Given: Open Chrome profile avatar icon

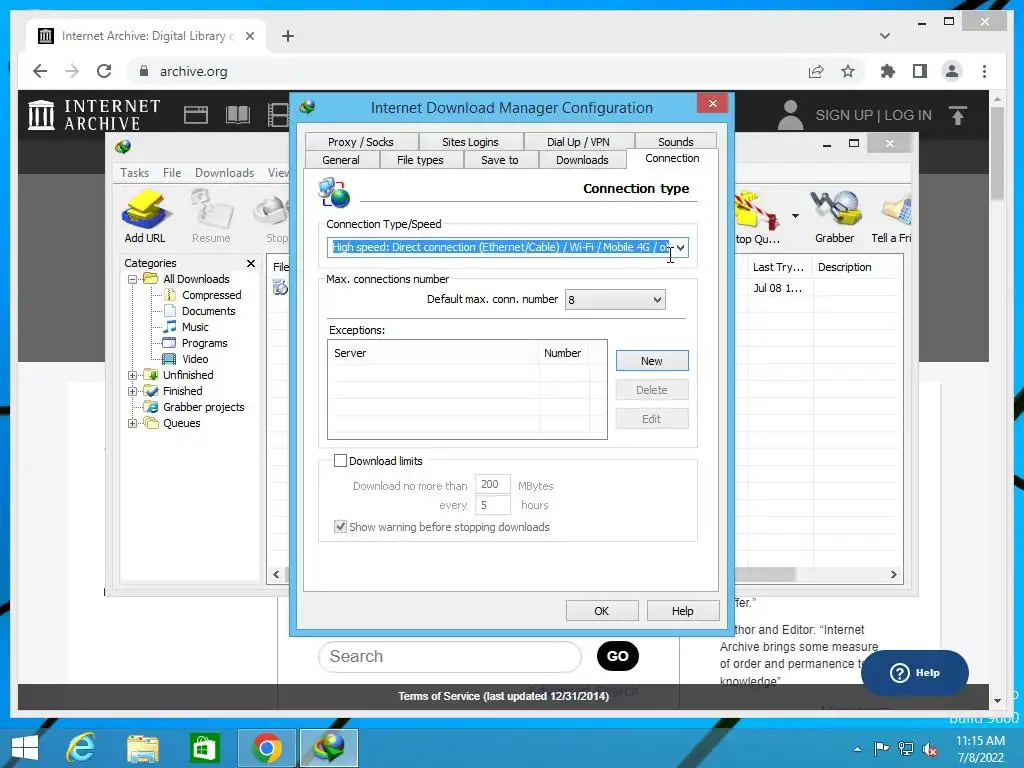Looking at the screenshot, I should [952, 71].
